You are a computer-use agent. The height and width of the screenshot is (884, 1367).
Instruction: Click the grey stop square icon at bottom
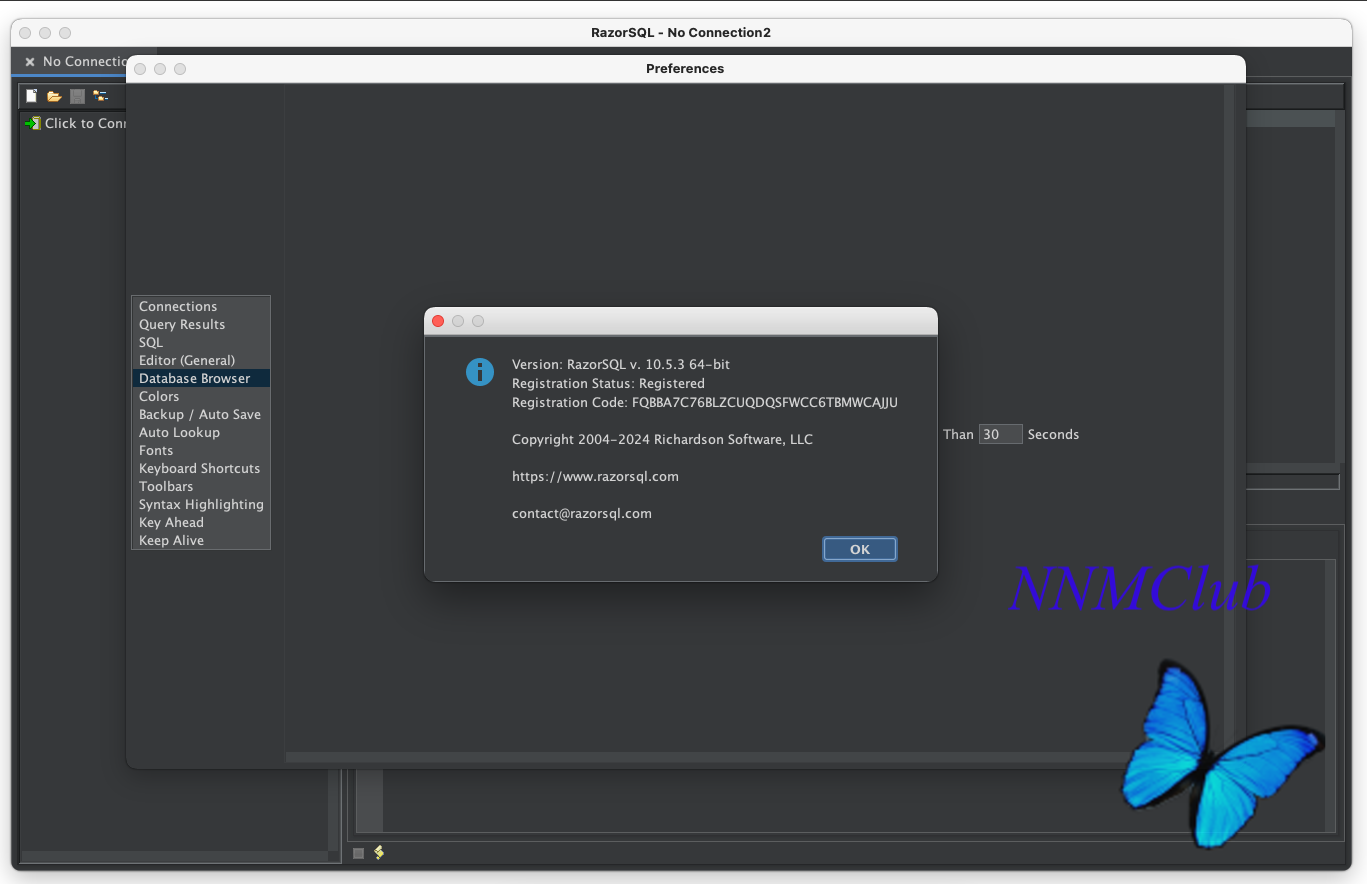[358, 853]
